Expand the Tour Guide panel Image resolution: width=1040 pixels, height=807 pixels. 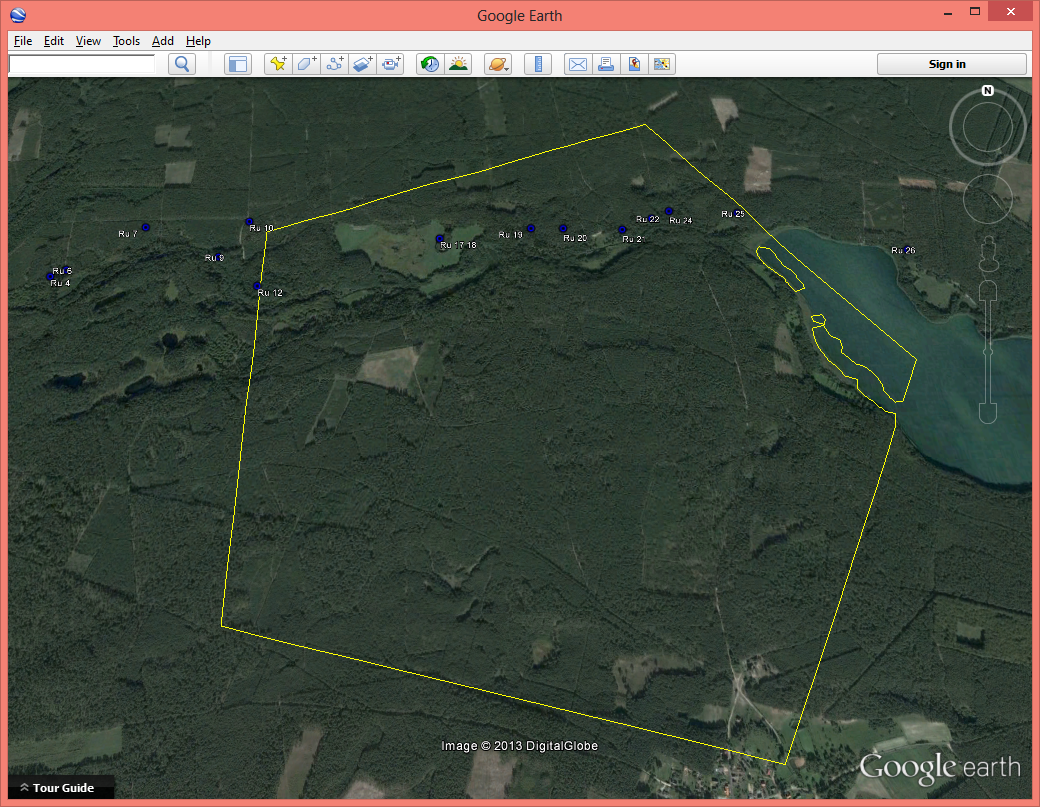pyautogui.click(x=56, y=788)
